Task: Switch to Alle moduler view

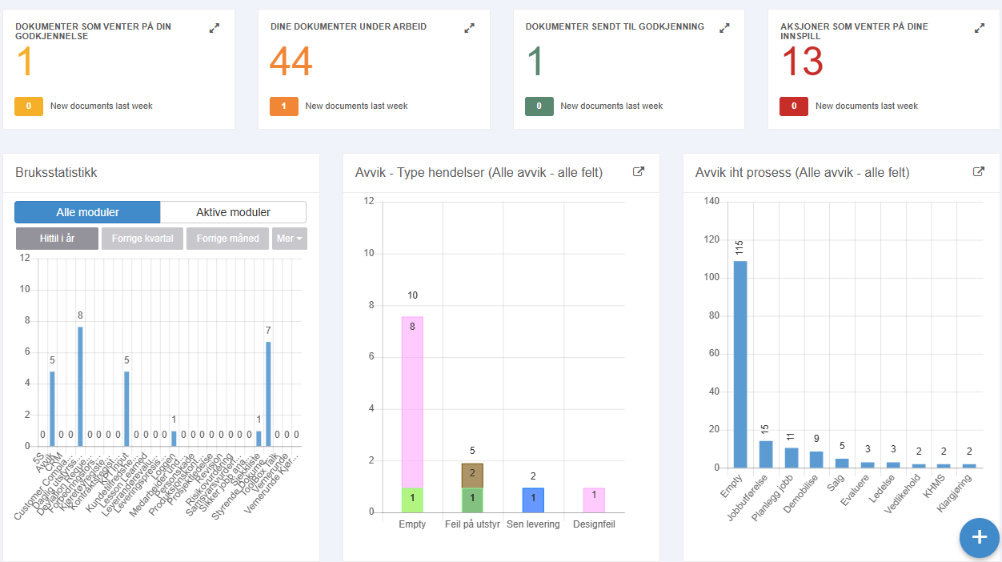Action: click(88, 212)
